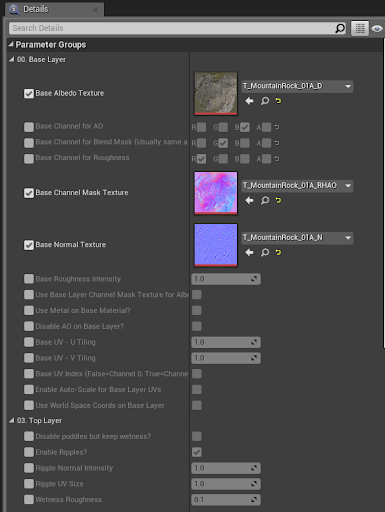Select the 'Base Channel Mask Texture' label
The image size is (385, 512).
click(x=82, y=193)
